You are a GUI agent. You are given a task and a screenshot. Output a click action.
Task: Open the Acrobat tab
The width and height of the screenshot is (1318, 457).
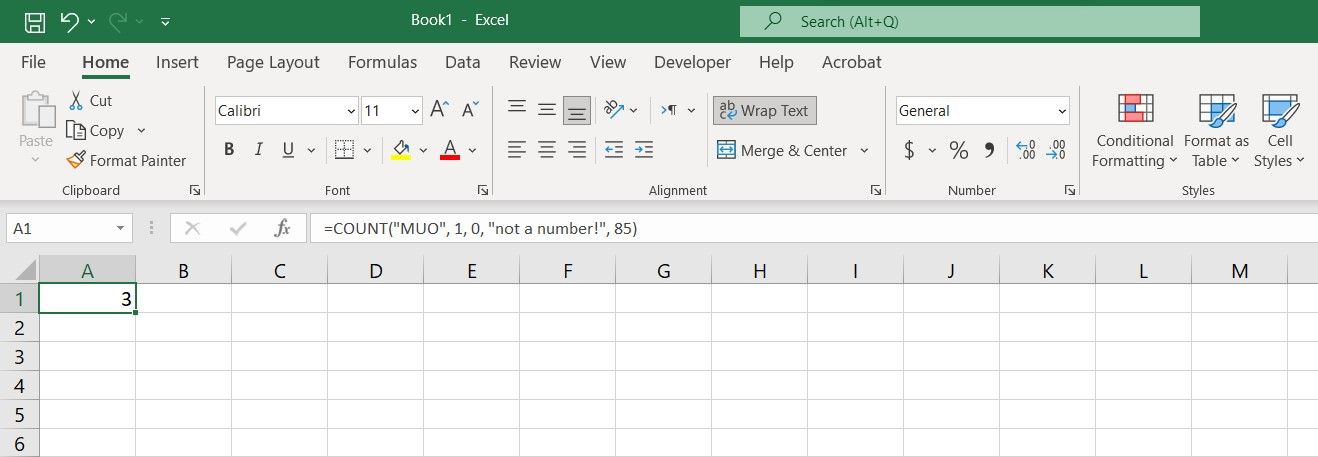point(852,62)
